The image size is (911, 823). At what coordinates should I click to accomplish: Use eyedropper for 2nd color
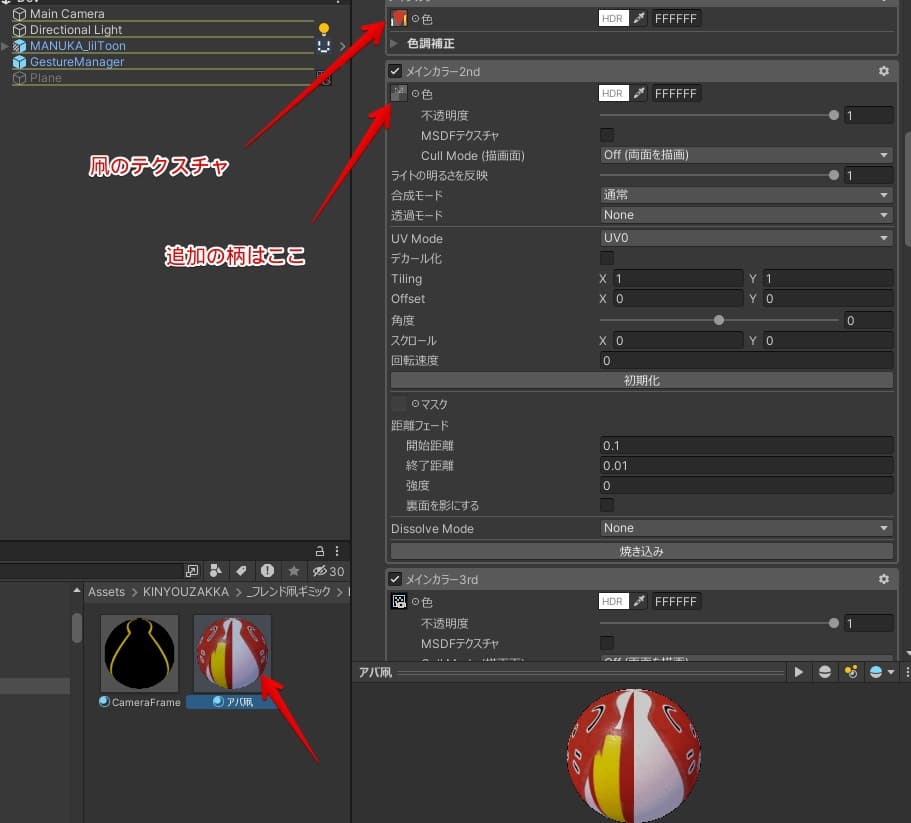point(639,94)
